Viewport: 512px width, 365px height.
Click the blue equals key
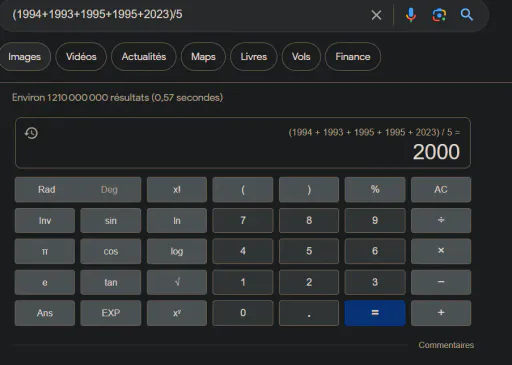click(x=375, y=313)
